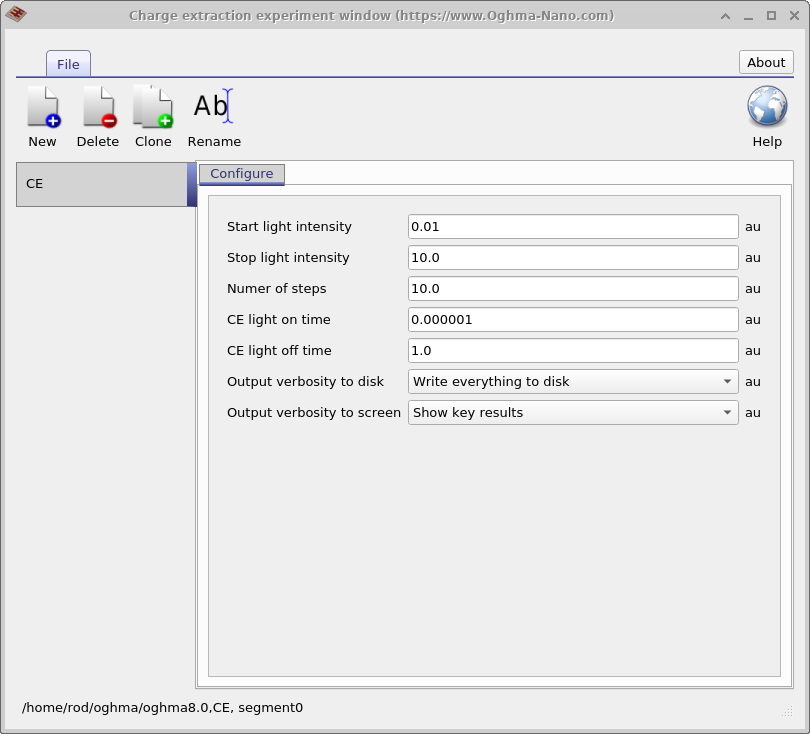The height and width of the screenshot is (734, 810).
Task: Clone the current experiment segment
Action: [152, 115]
